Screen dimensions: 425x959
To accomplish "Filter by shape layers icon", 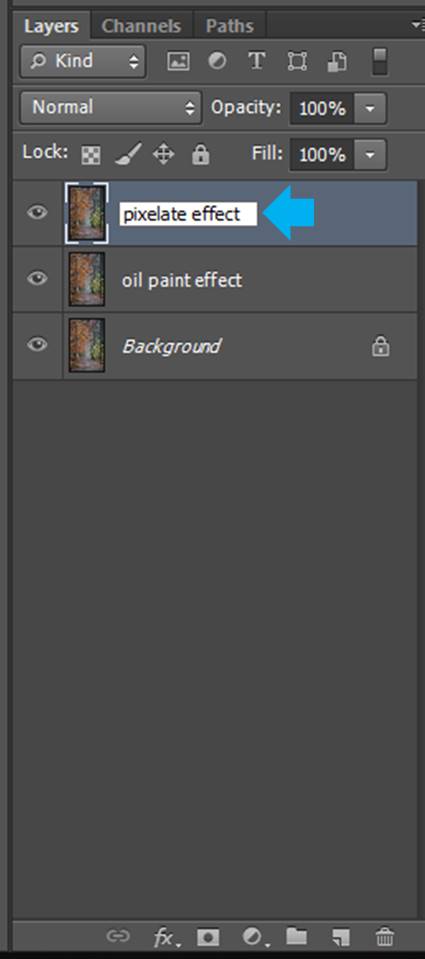I will pos(297,62).
